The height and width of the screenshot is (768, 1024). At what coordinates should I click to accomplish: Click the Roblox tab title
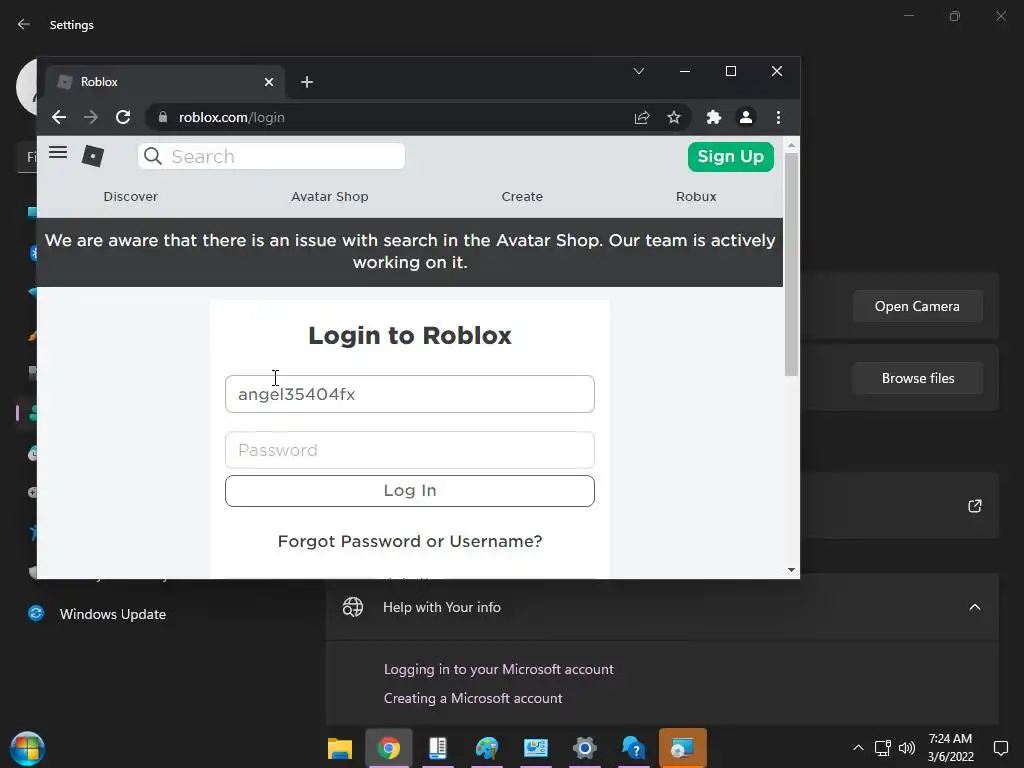pos(99,82)
